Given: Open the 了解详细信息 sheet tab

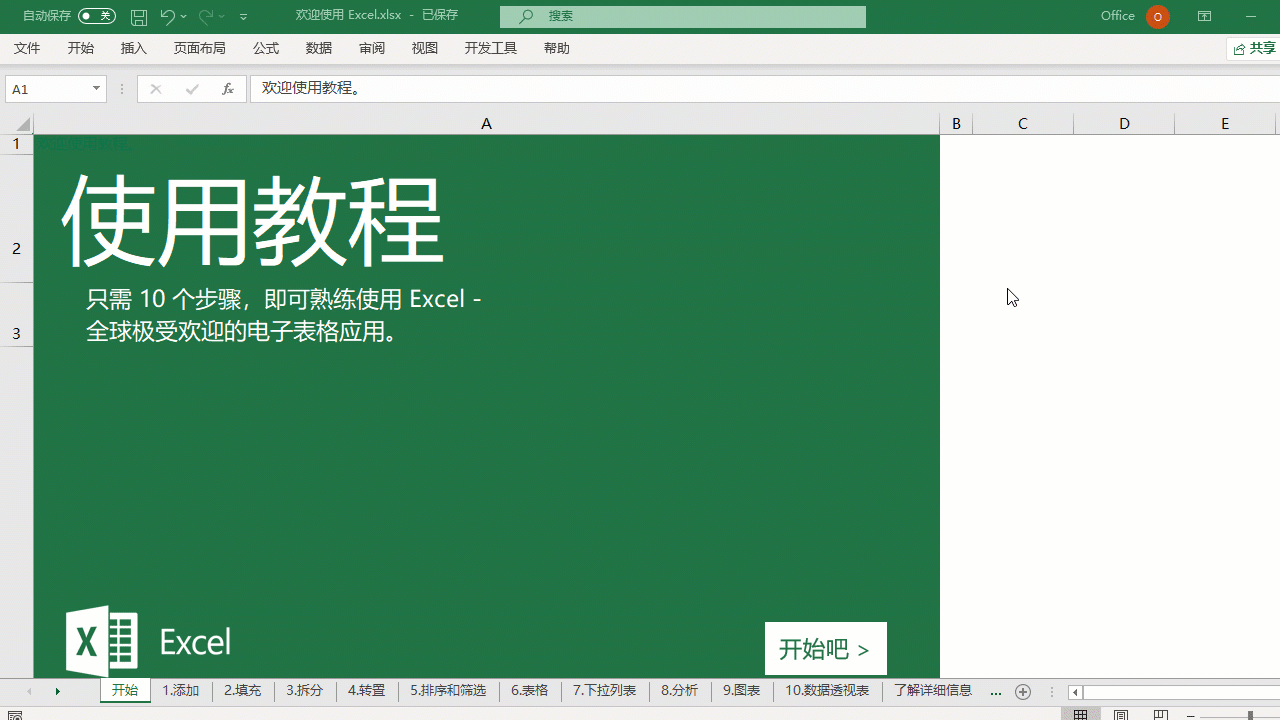Looking at the screenshot, I should point(933,690).
